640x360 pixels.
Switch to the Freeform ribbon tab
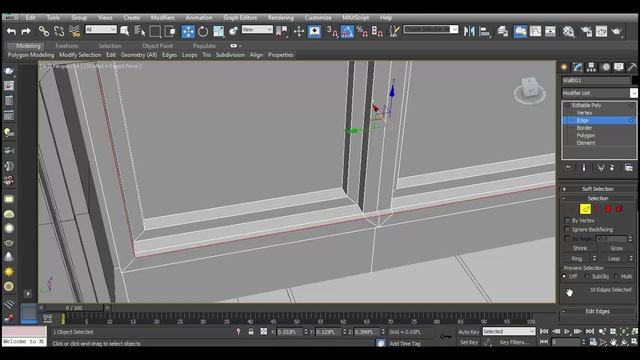pos(67,46)
